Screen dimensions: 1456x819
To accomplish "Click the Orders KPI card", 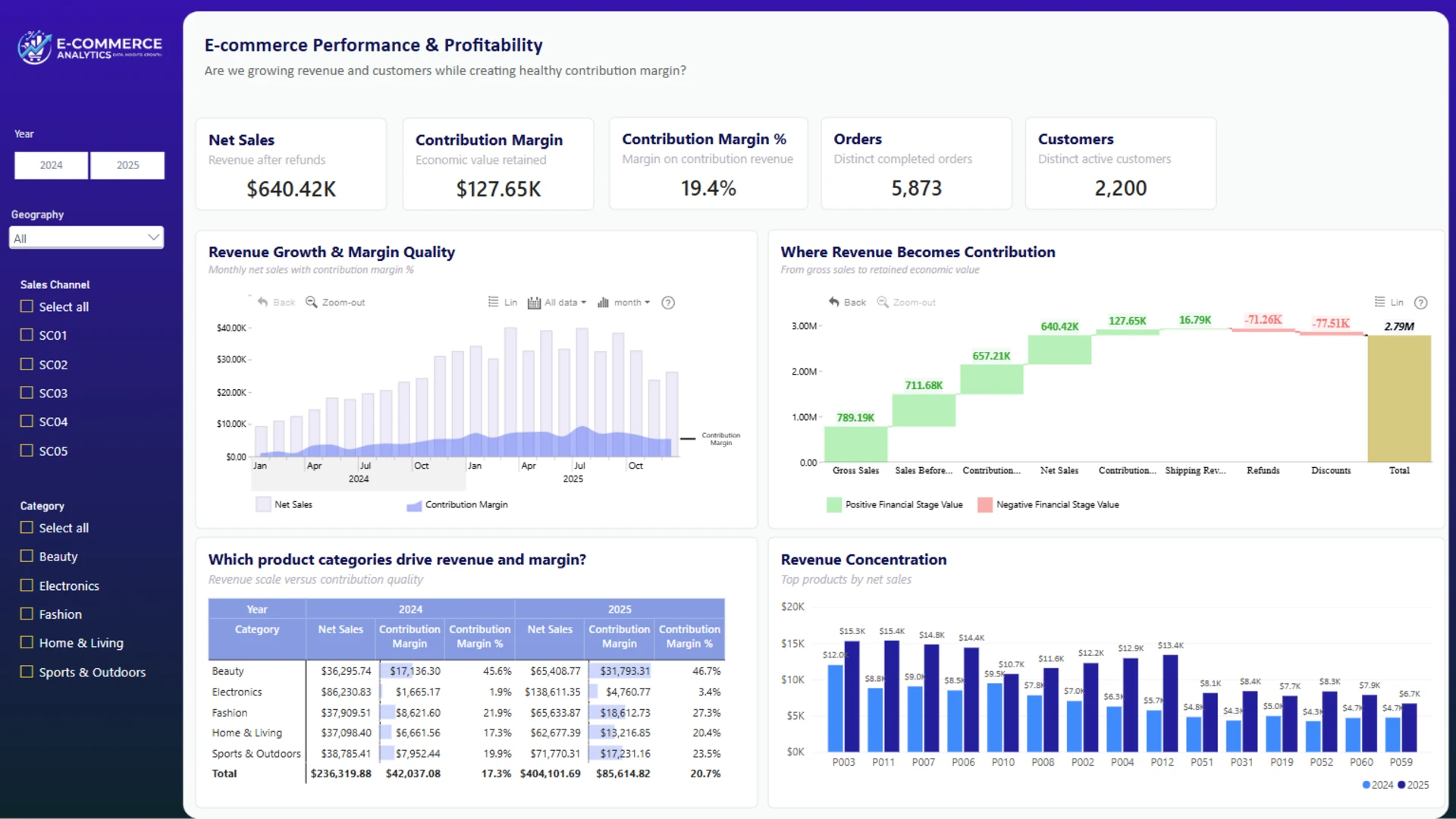I will click(916, 164).
